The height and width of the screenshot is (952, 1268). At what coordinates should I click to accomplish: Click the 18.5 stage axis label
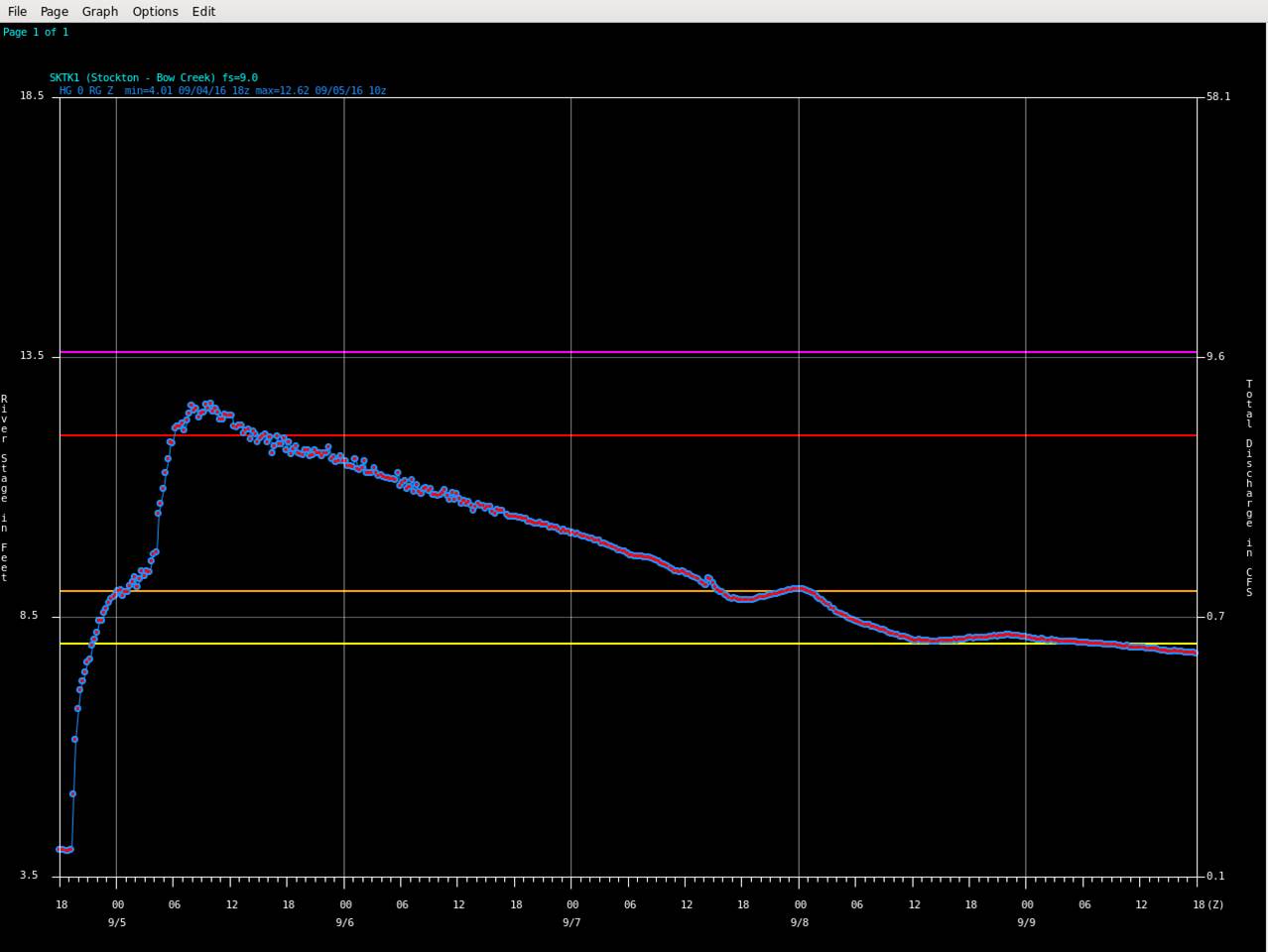[x=32, y=96]
